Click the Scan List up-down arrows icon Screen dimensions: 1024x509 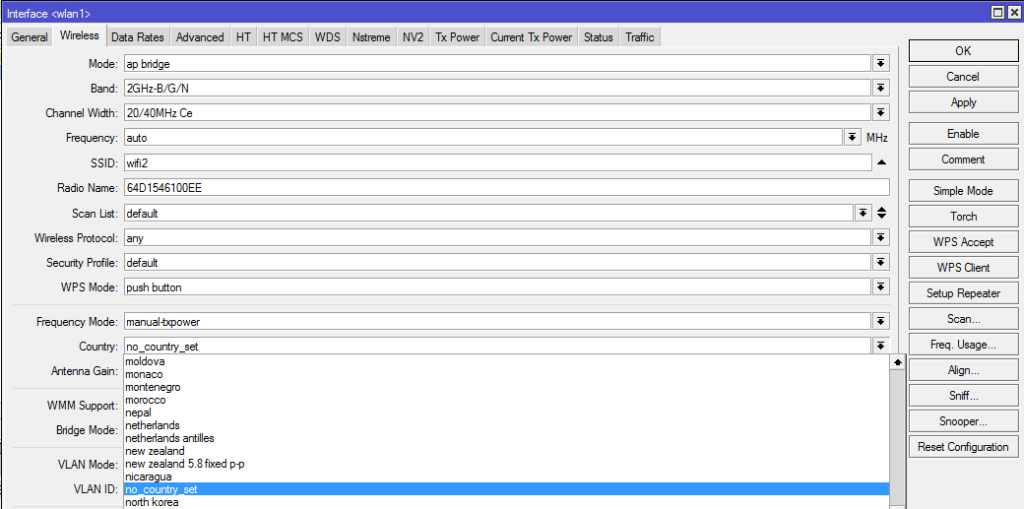[x=881, y=213]
